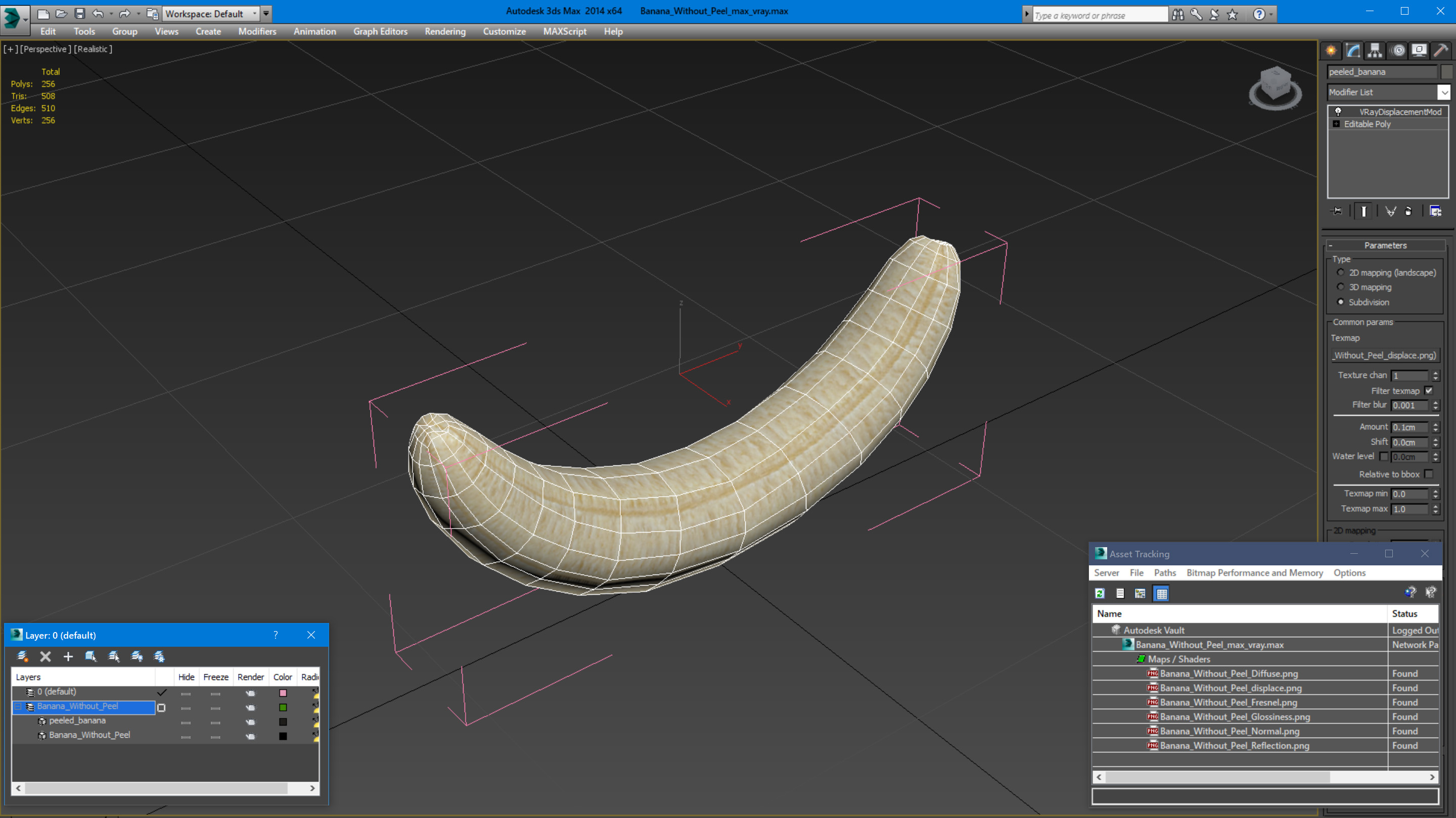Image resolution: width=1456 pixels, height=818 pixels.
Task: Click Configure Modifier Sets icon
Action: click(x=1436, y=211)
